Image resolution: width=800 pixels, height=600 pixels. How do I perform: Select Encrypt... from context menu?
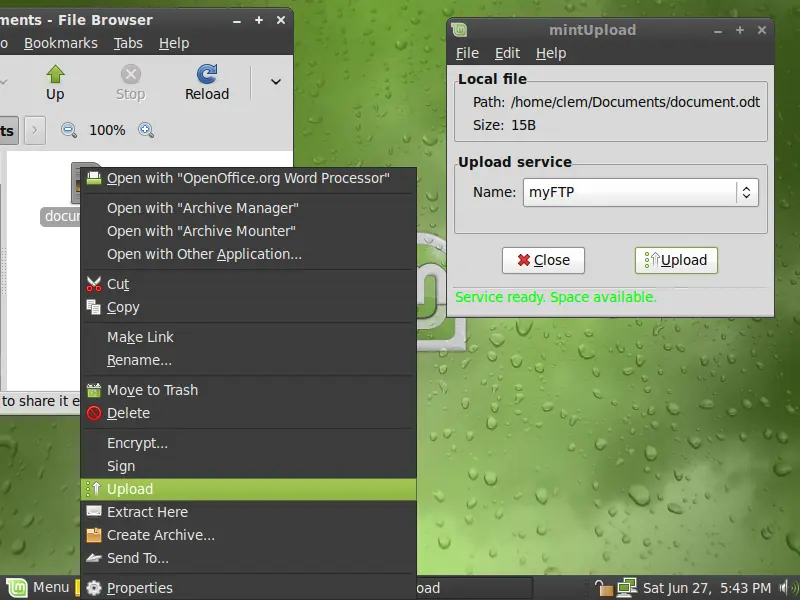tap(248, 443)
